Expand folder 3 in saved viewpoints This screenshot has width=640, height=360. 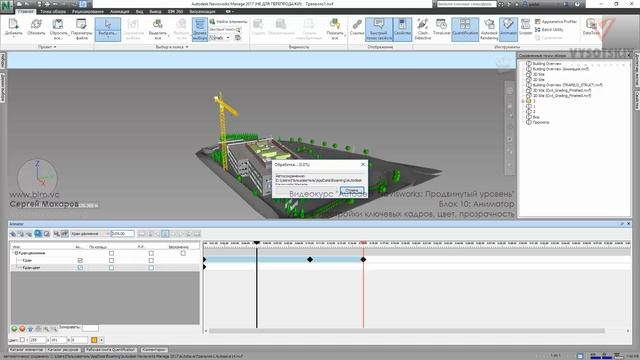pos(523,101)
